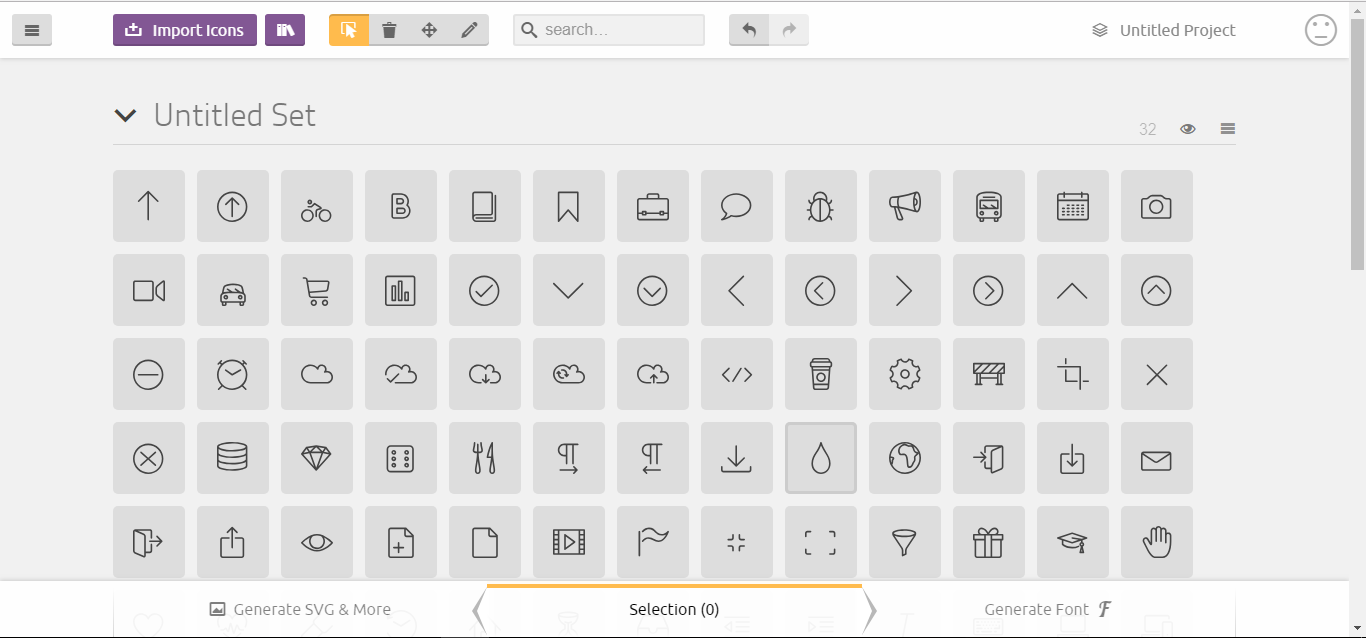Redo the last undone action

pos(789,30)
